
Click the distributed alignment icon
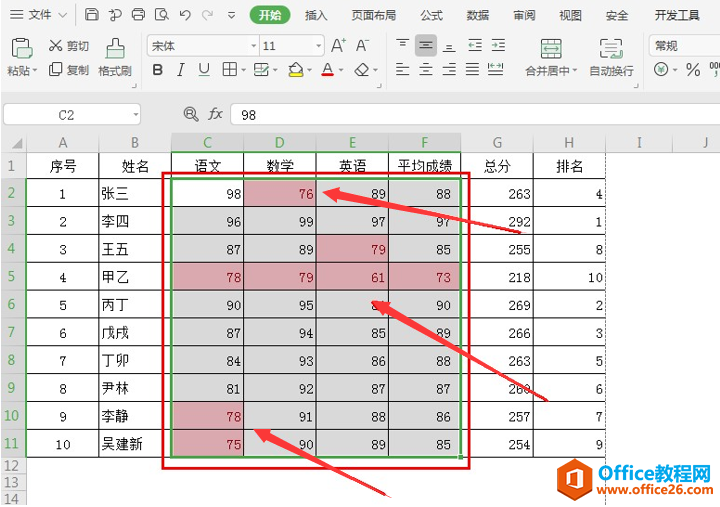coord(495,69)
